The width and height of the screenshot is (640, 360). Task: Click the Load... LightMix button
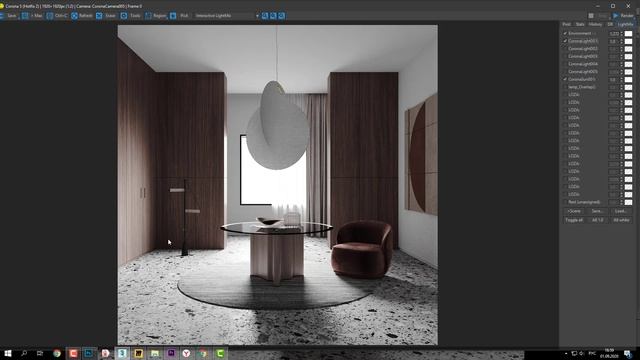(621, 211)
